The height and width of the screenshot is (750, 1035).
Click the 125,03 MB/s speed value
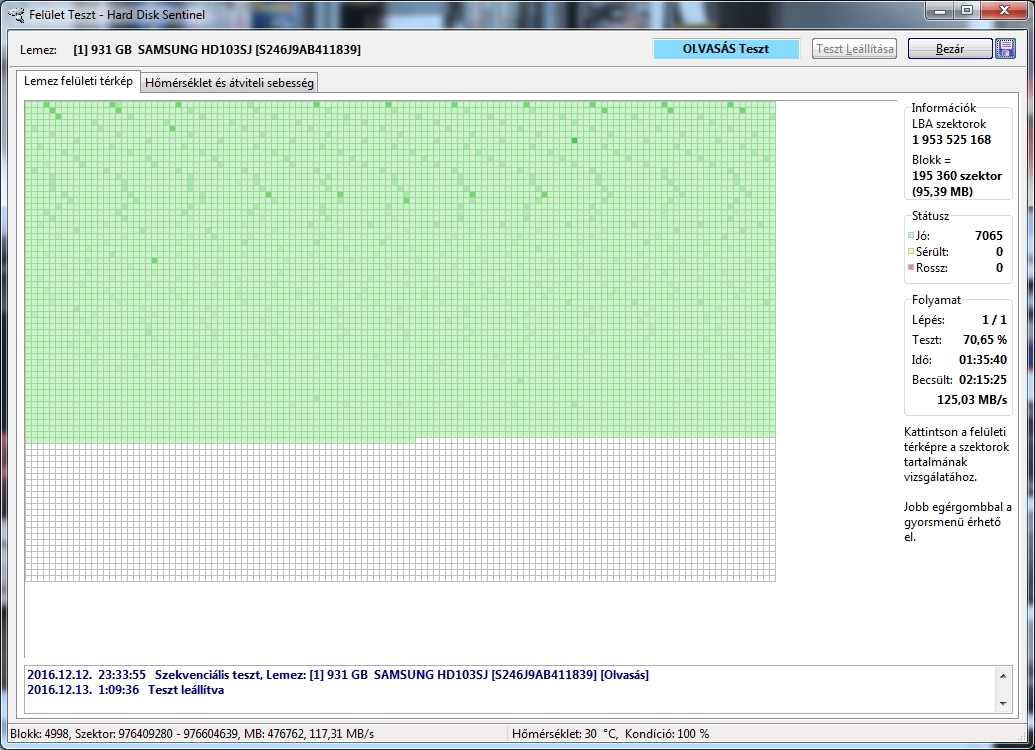click(972, 399)
